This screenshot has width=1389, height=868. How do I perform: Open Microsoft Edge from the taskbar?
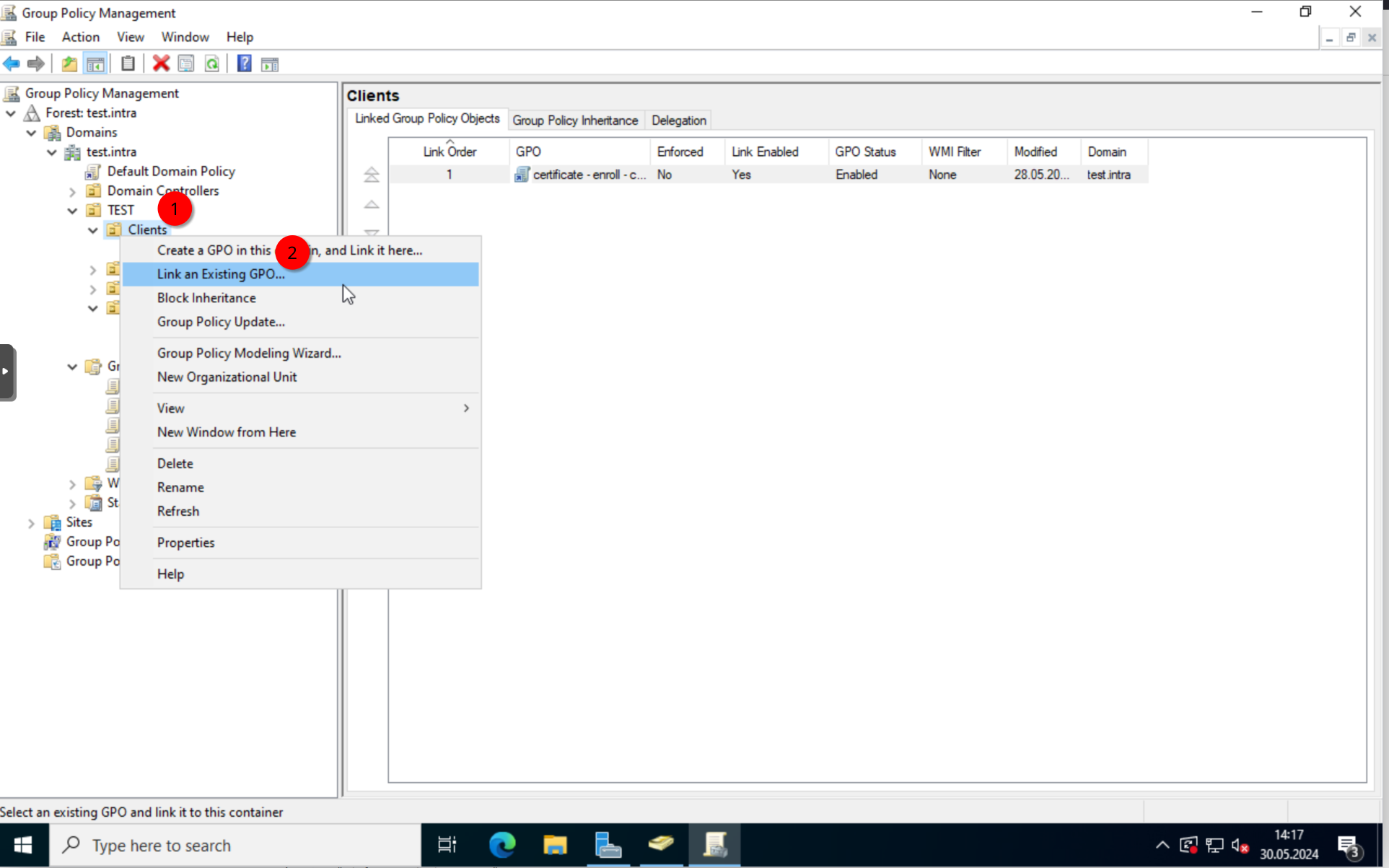click(x=502, y=845)
